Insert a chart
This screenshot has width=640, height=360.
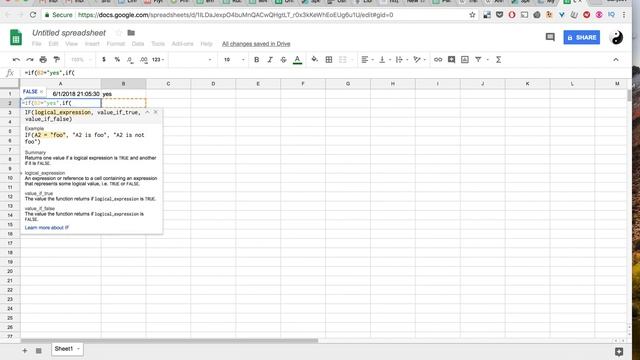(465, 60)
